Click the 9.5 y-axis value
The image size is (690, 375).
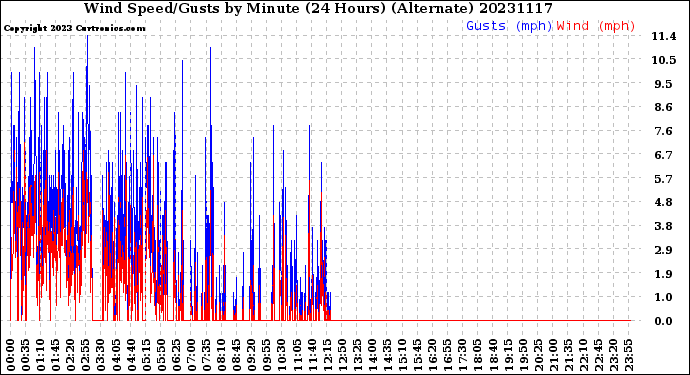(x=664, y=84)
